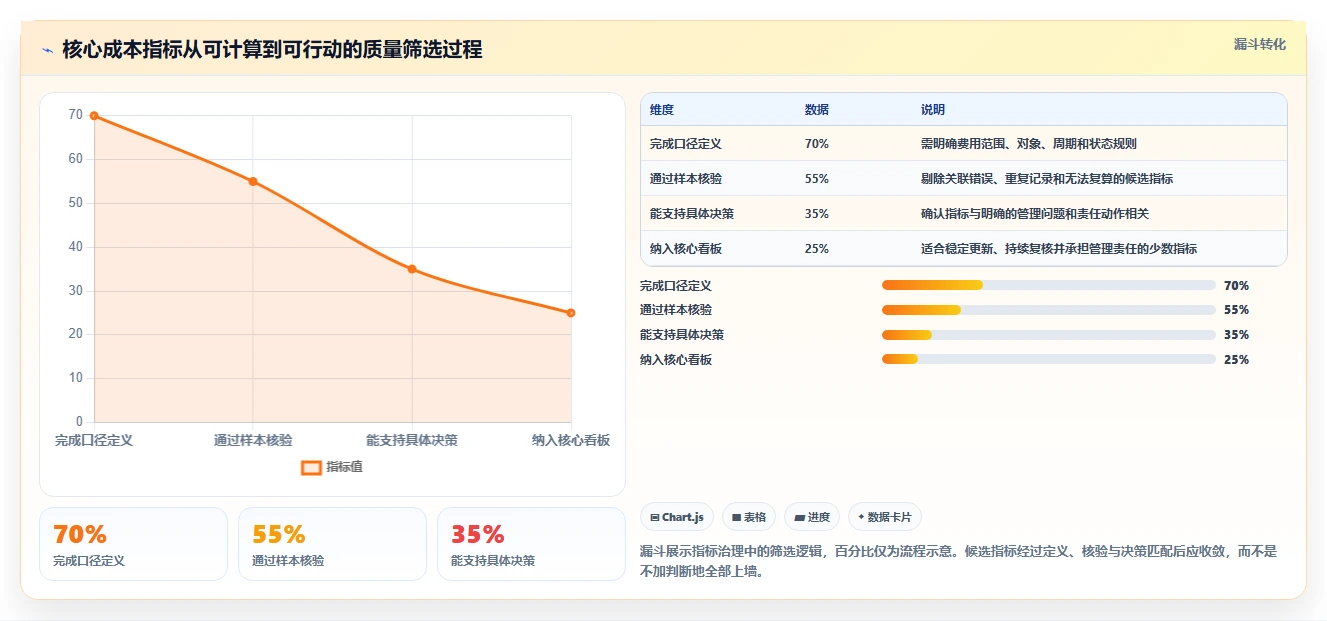Click the 25% value beside progress bar
Viewport: 1327px width, 621px height.
click(1236, 359)
